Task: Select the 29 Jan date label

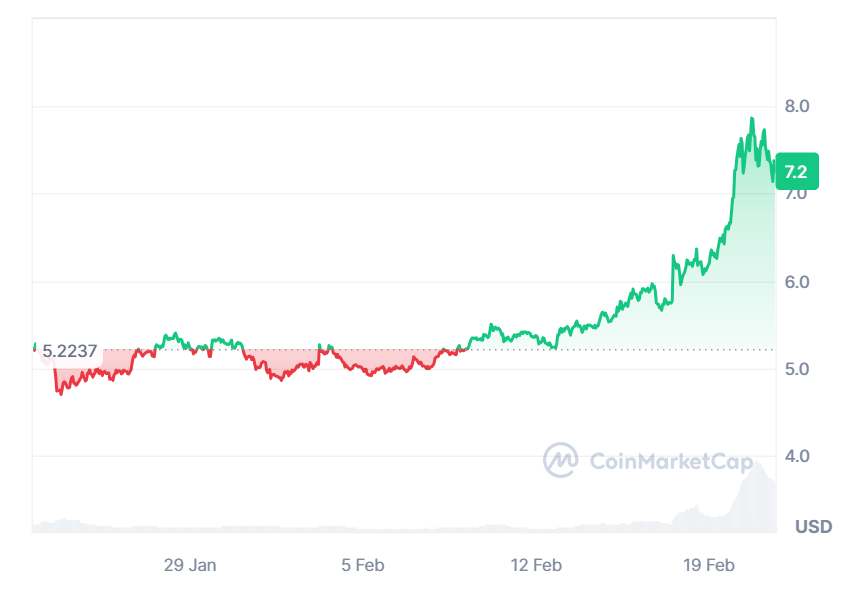Action: pyautogui.click(x=190, y=565)
